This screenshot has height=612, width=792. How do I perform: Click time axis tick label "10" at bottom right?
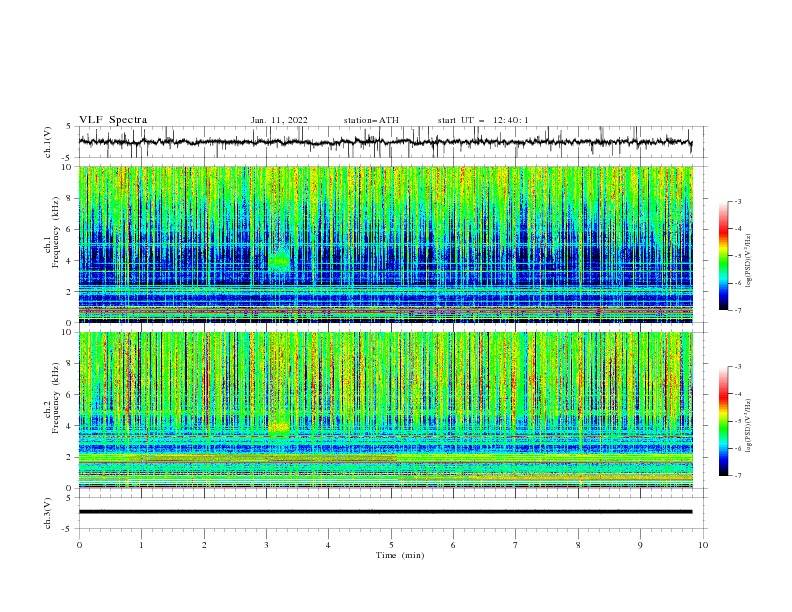point(703,545)
